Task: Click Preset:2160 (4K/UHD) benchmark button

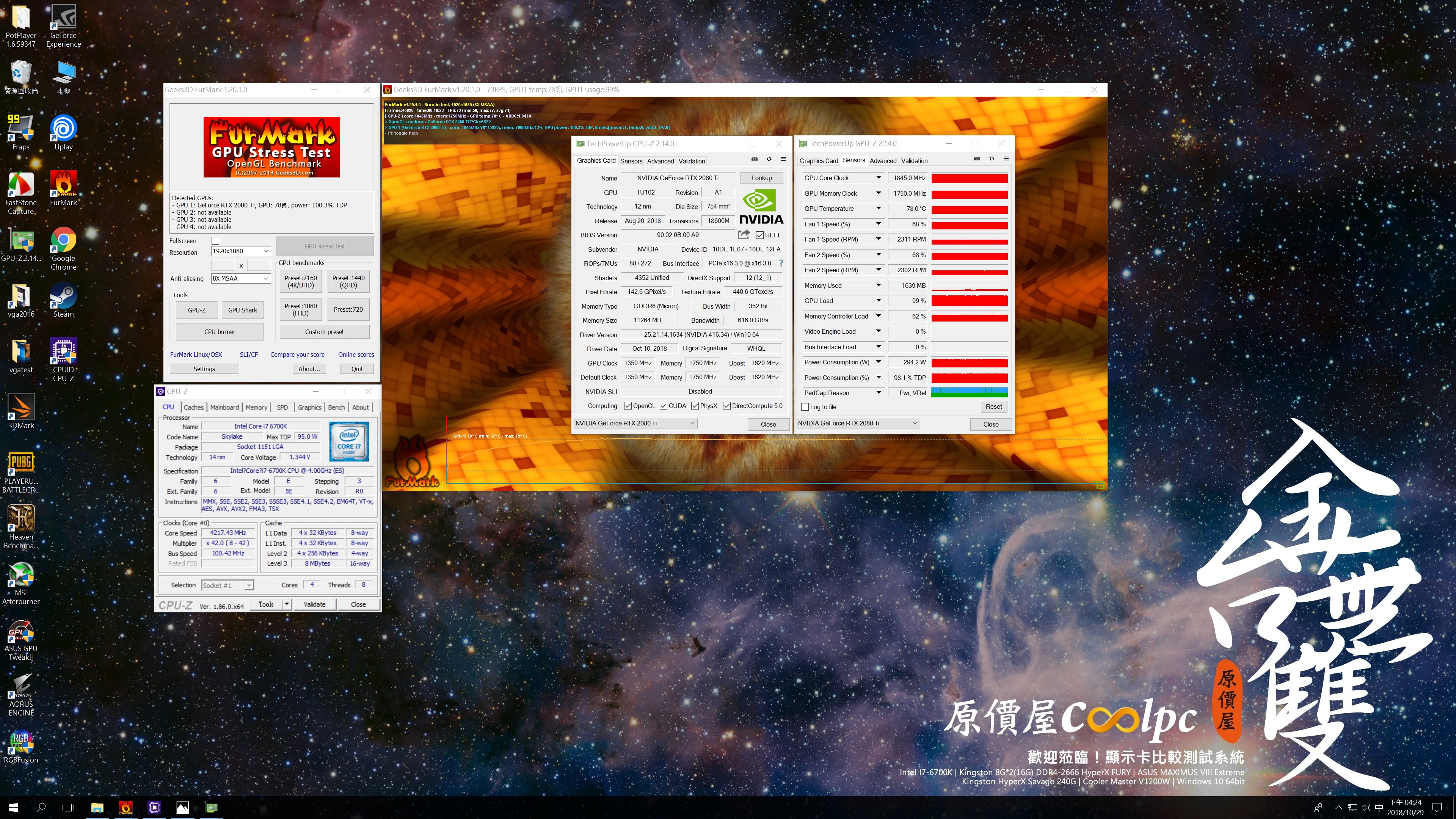Action: tap(301, 281)
